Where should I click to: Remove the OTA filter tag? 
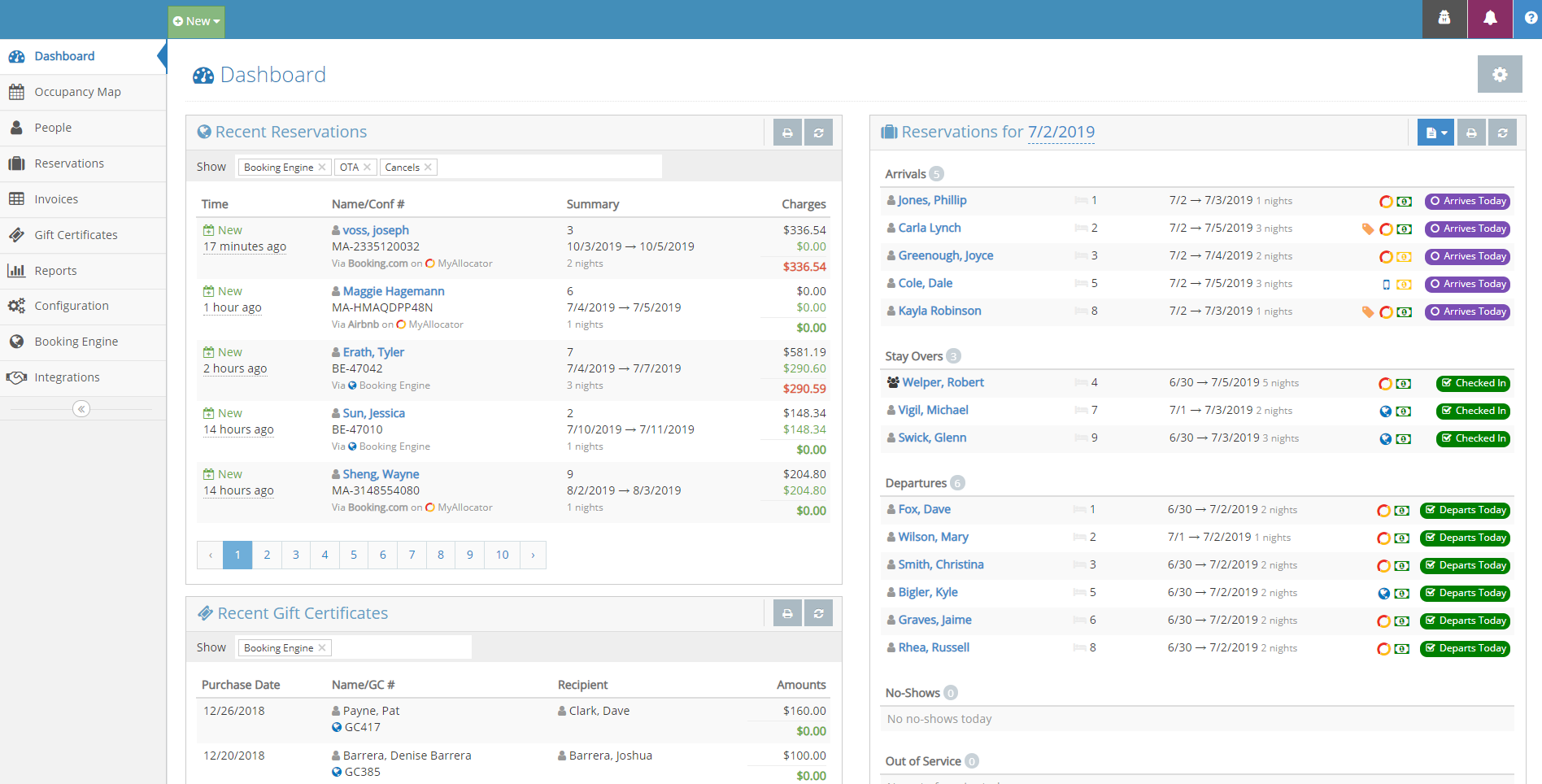click(x=367, y=167)
